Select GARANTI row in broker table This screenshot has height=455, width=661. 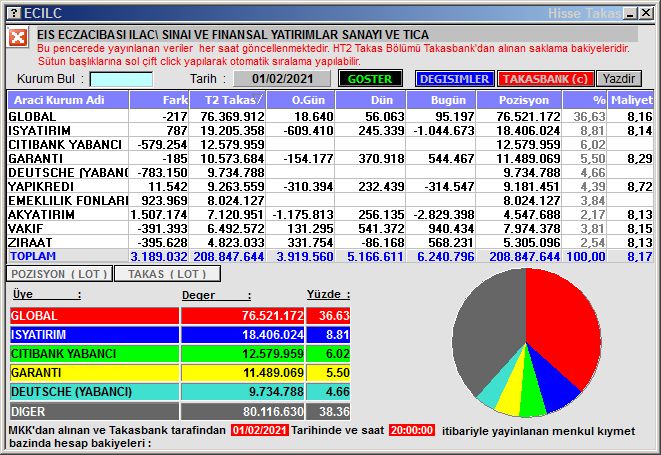point(330,159)
